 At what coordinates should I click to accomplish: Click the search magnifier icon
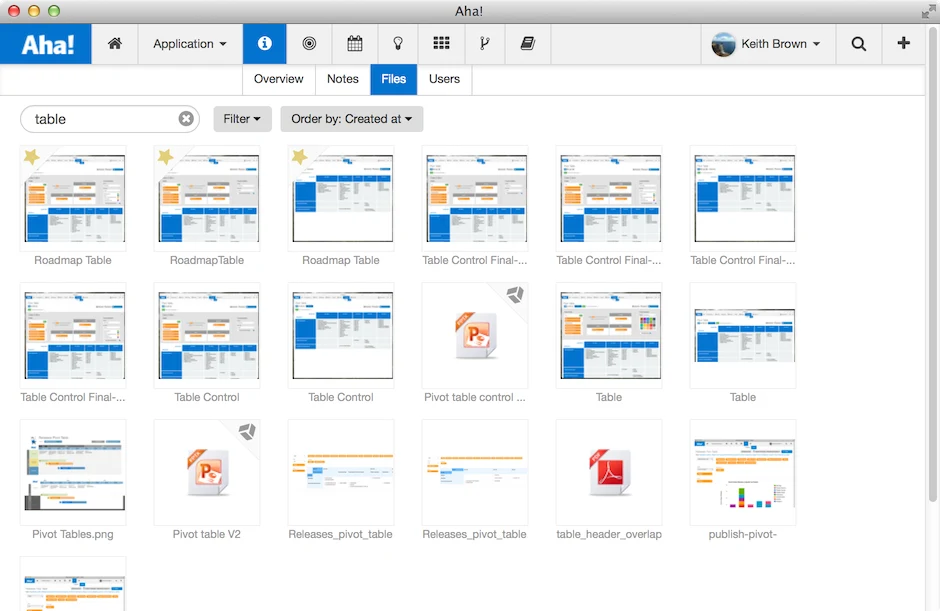(x=858, y=44)
